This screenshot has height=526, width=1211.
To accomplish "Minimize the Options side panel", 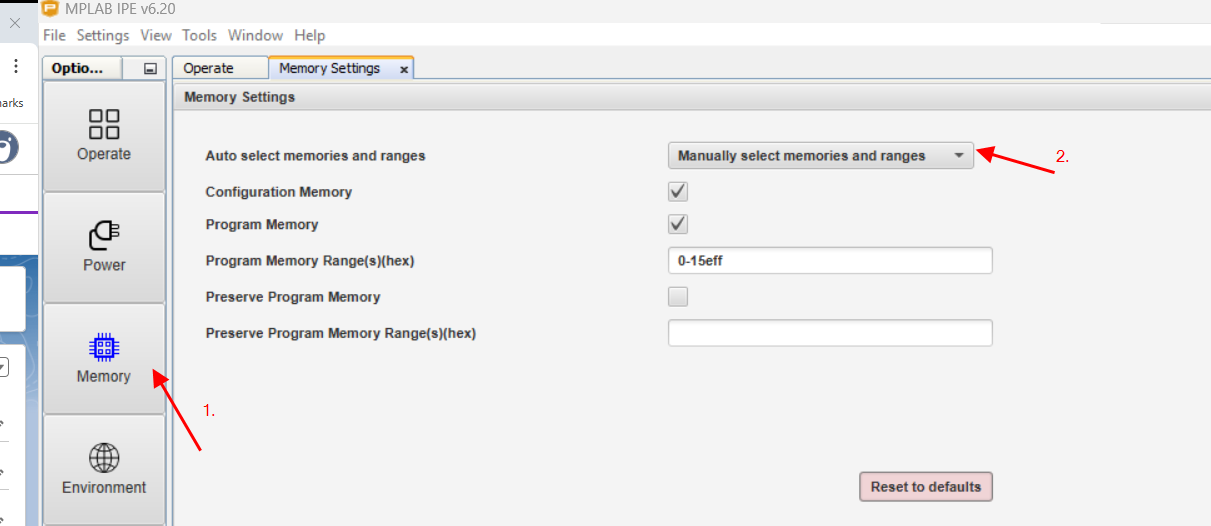I will 151,69.
